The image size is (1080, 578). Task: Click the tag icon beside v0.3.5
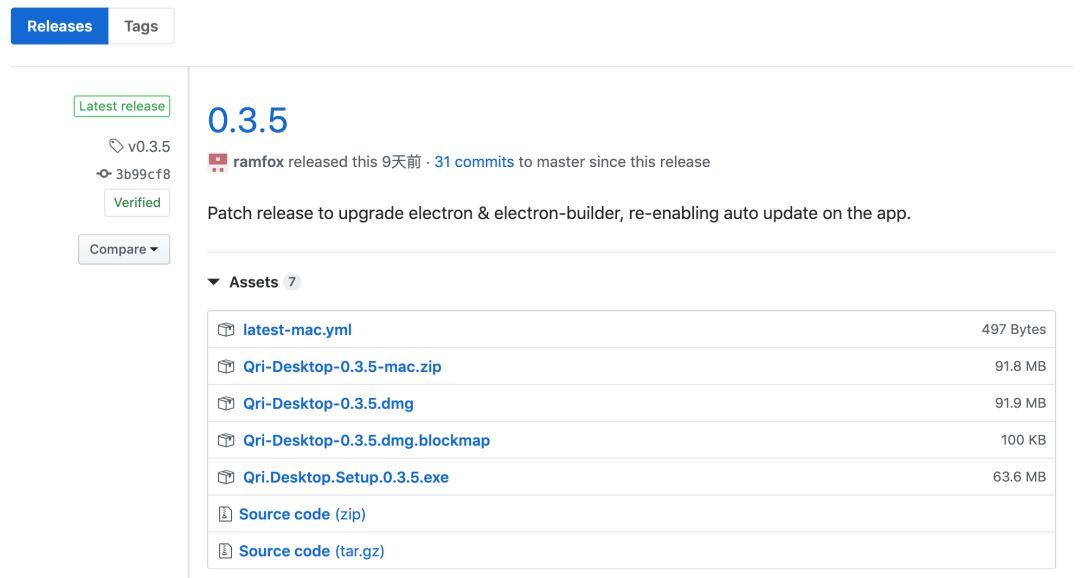pos(116,146)
